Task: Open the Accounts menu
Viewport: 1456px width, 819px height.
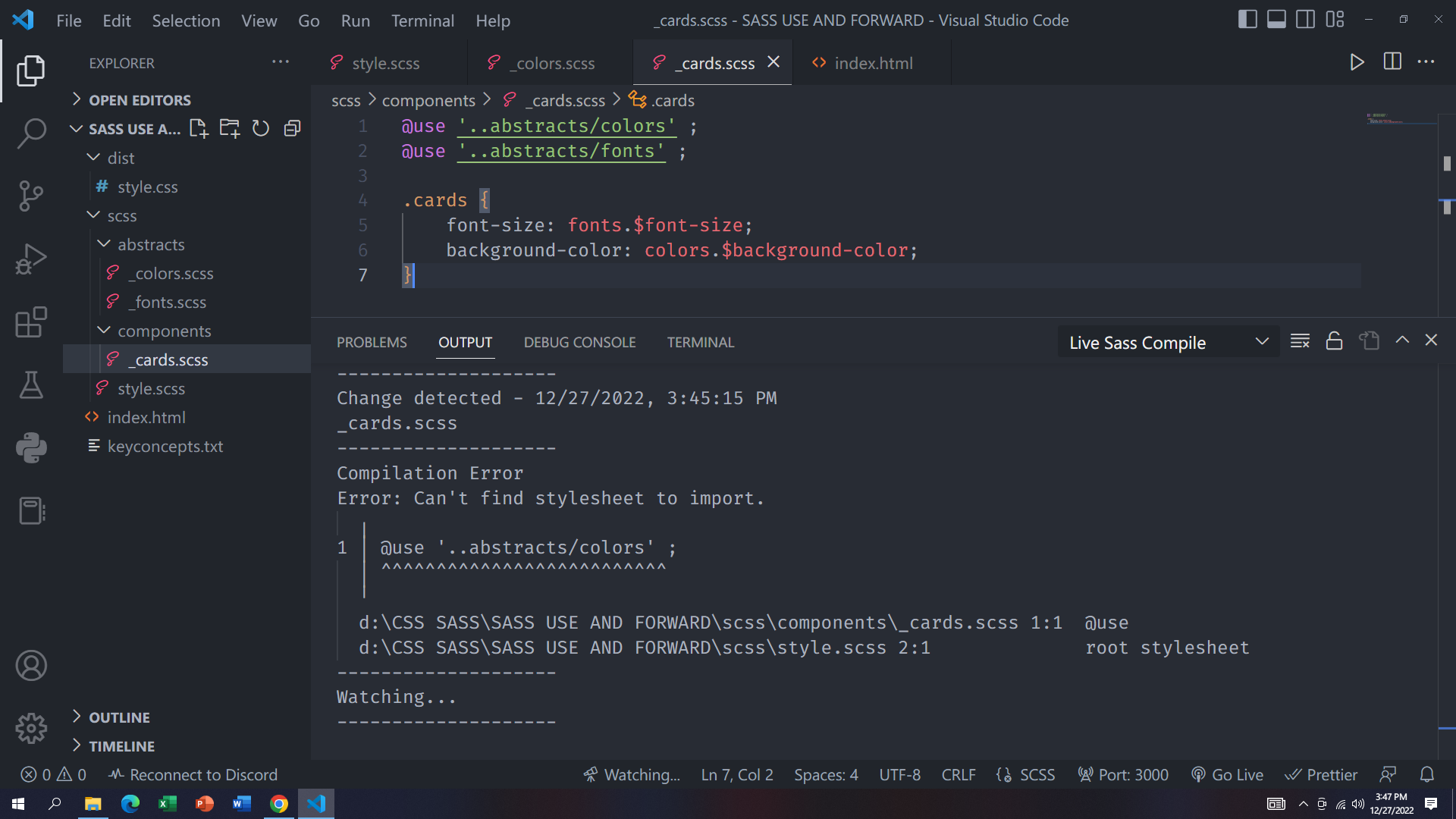Action: tap(31, 666)
